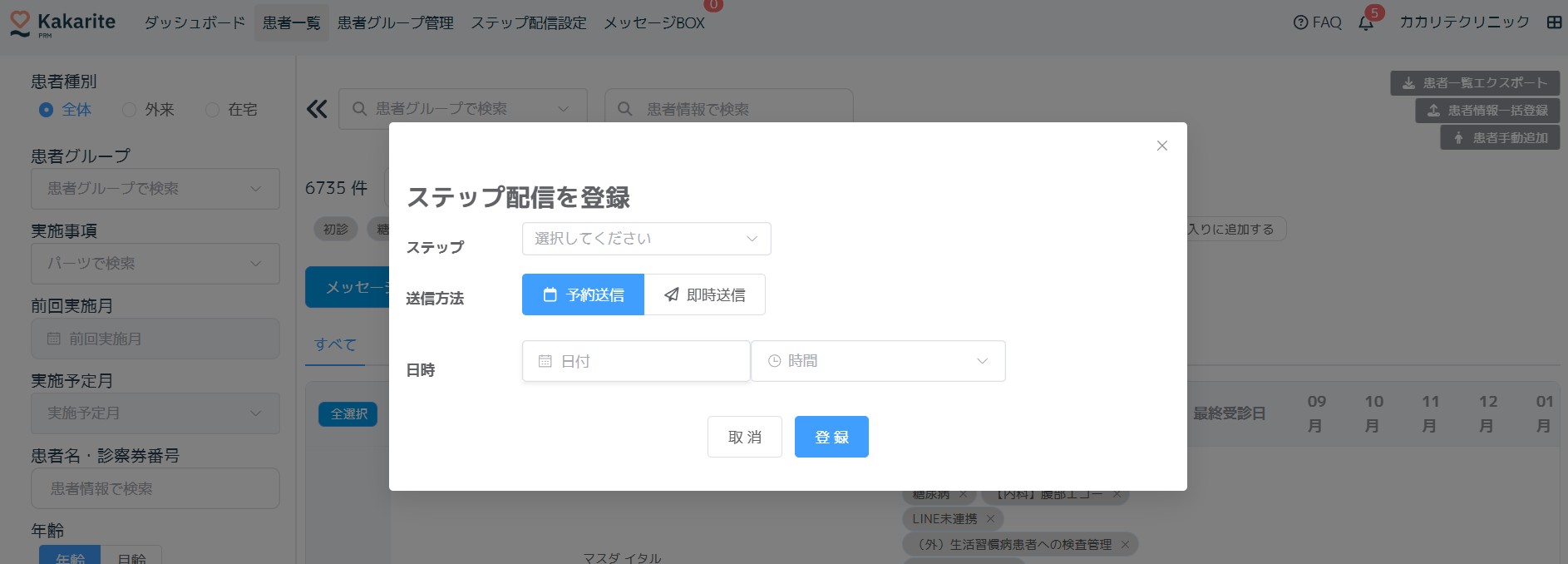Screen dimensions: 1568x564
Task: Click 患者手動追加 button
Action: click(x=1500, y=138)
